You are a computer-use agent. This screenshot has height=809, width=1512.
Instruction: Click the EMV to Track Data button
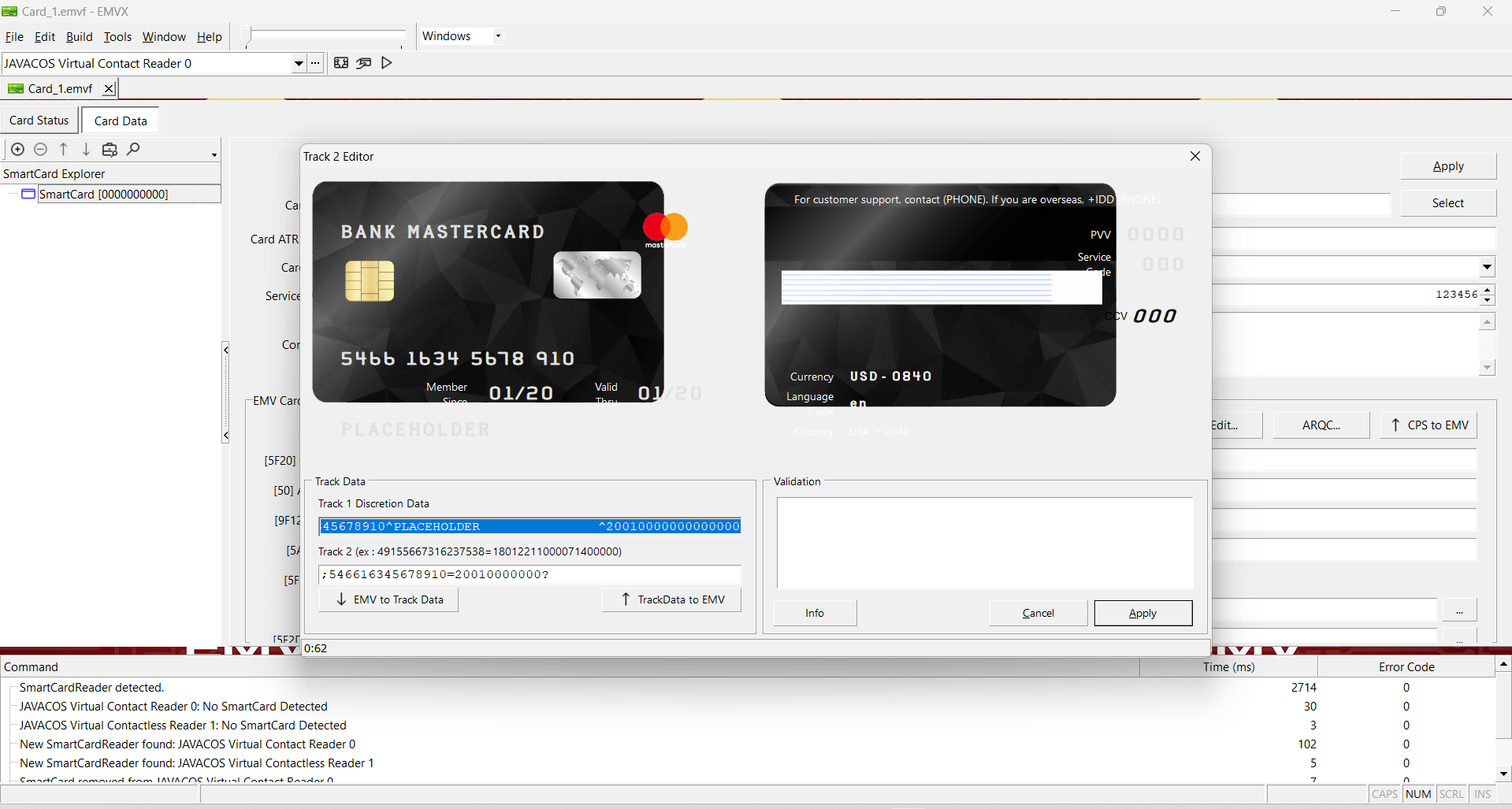pyautogui.click(x=388, y=599)
